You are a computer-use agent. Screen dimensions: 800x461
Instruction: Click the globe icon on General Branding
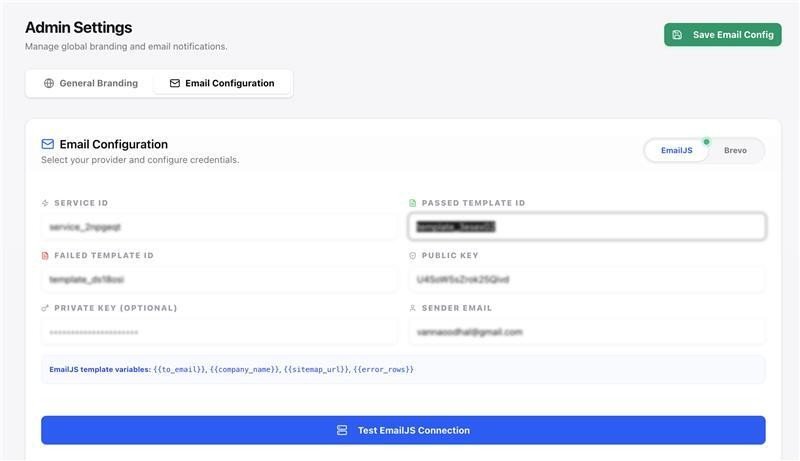pyautogui.click(x=49, y=83)
